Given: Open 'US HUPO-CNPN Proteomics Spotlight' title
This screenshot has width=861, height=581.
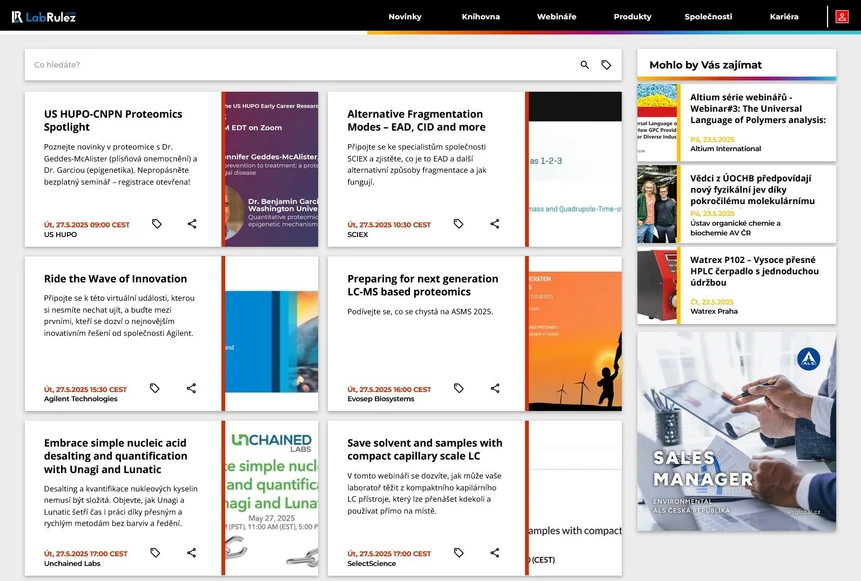Looking at the screenshot, I should pos(113,120).
